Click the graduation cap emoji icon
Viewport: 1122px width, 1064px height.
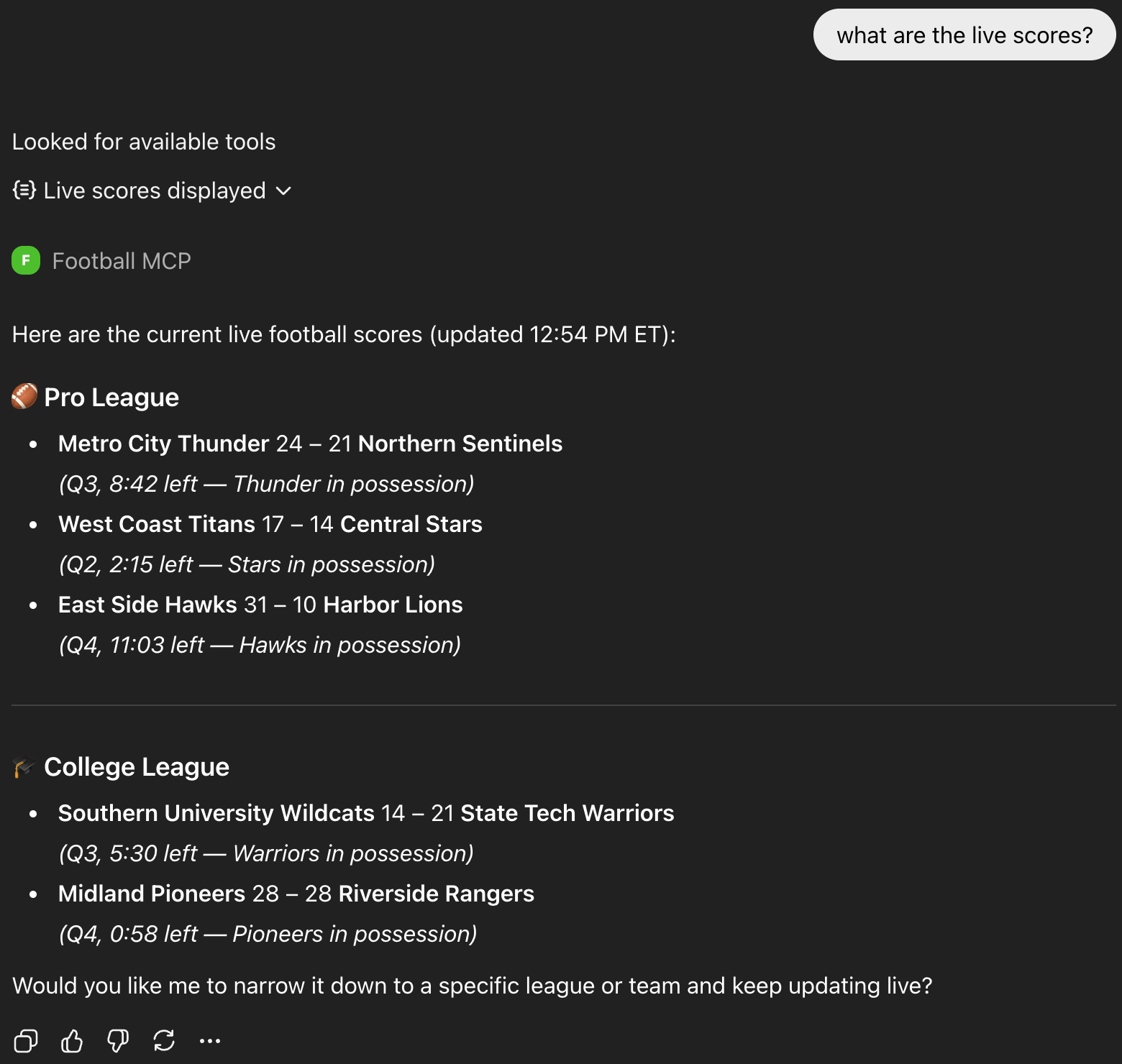coord(24,767)
